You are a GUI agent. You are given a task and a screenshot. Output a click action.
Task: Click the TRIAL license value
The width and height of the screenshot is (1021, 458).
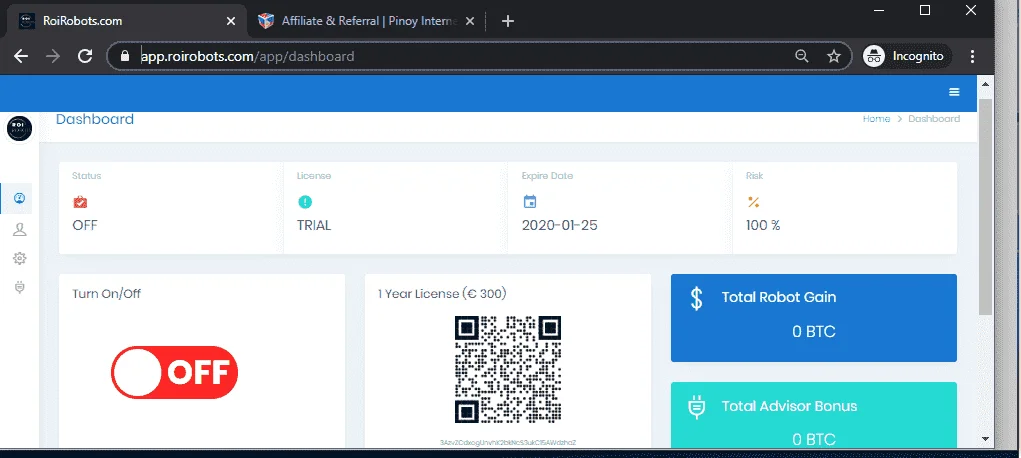click(314, 225)
